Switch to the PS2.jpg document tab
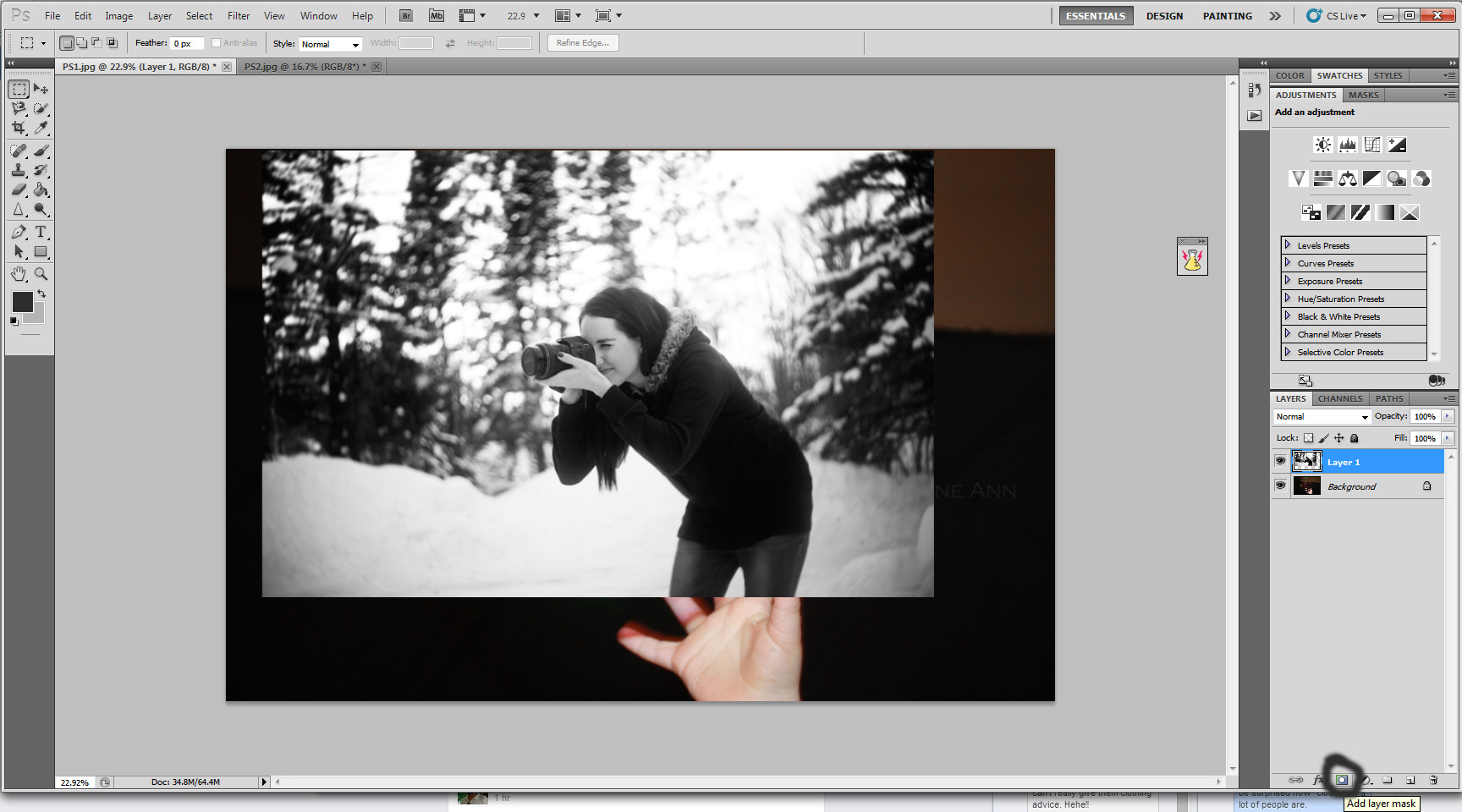This screenshot has height=812, width=1462. [305, 67]
